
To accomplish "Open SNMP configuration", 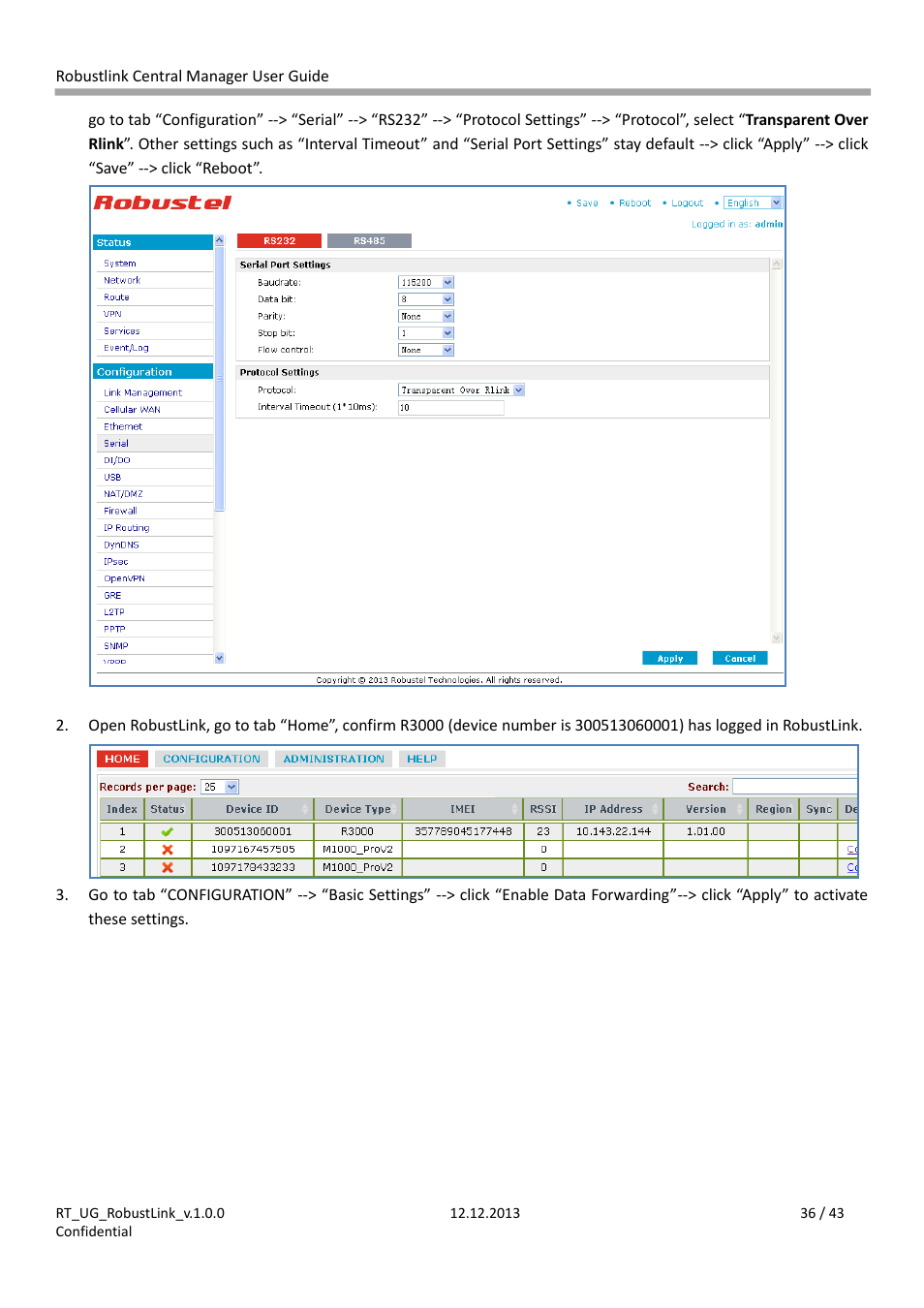I will (116, 646).
